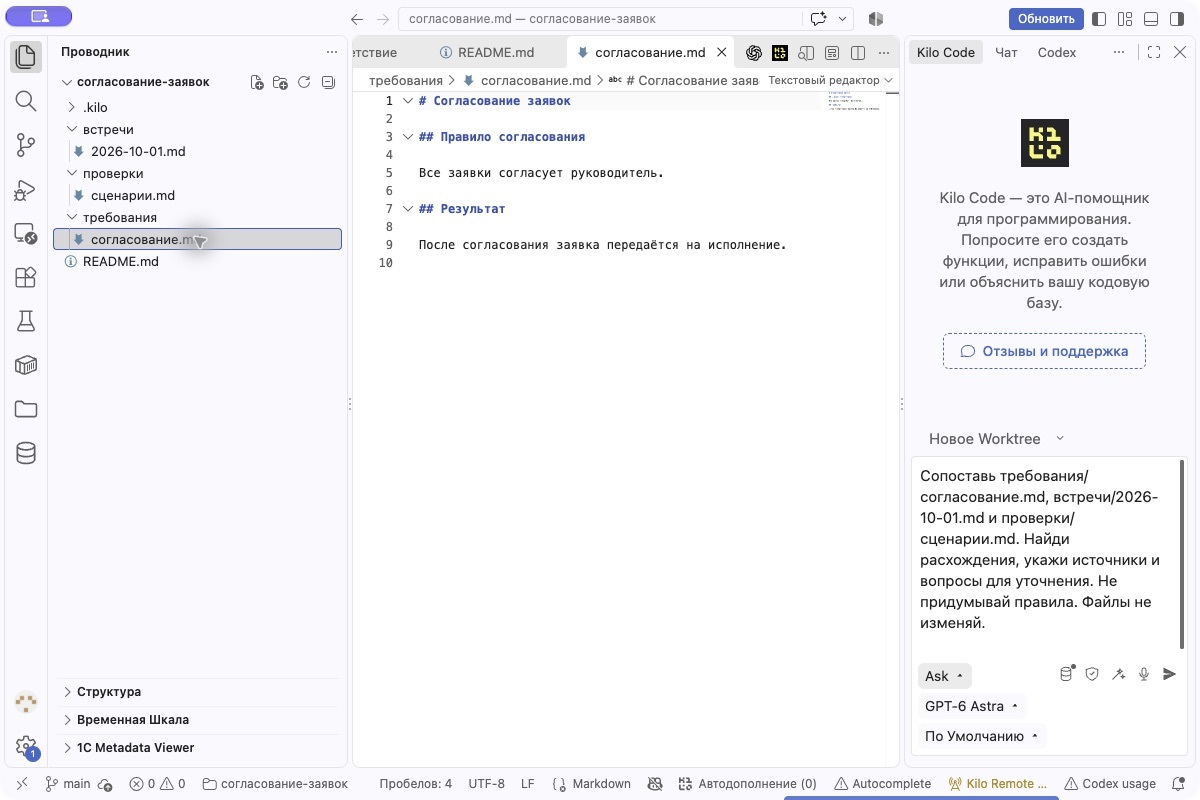Viewport: 1200px width, 800px height.
Task: Create a new folder in the explorer
Action: click(280, 83)
